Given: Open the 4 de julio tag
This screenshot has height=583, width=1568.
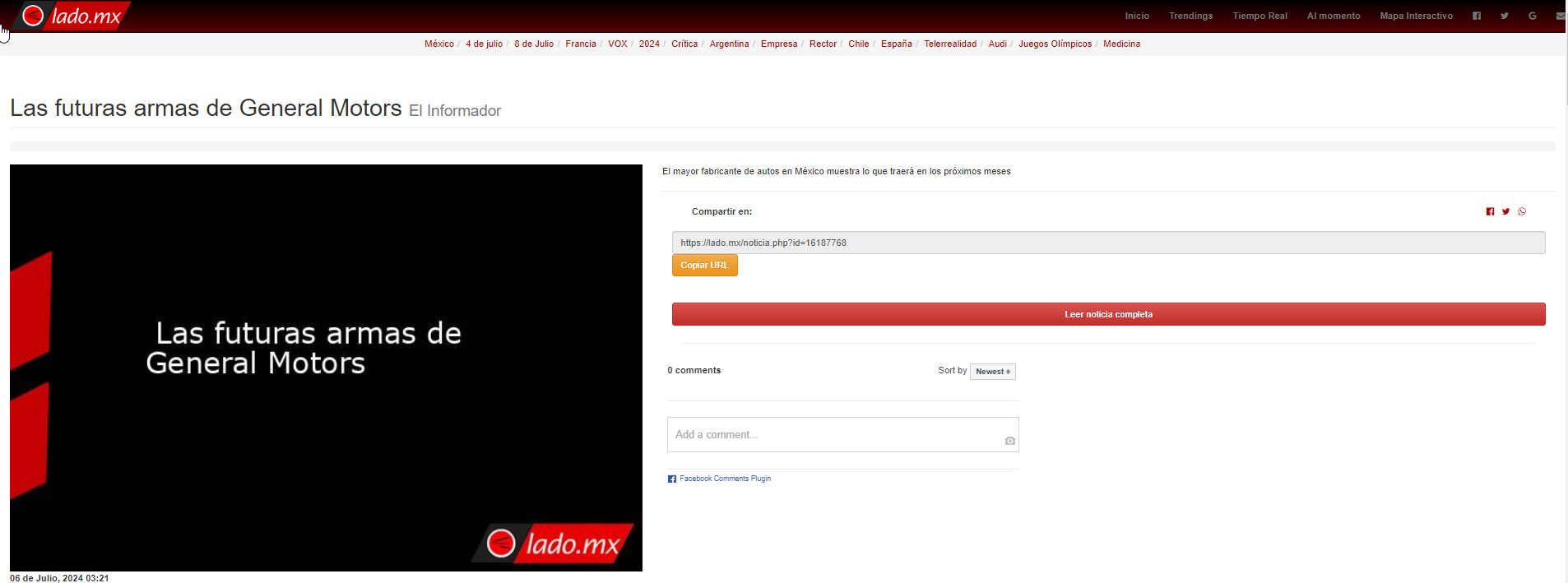Looking at the screenshot, I should tap(484, 44).
